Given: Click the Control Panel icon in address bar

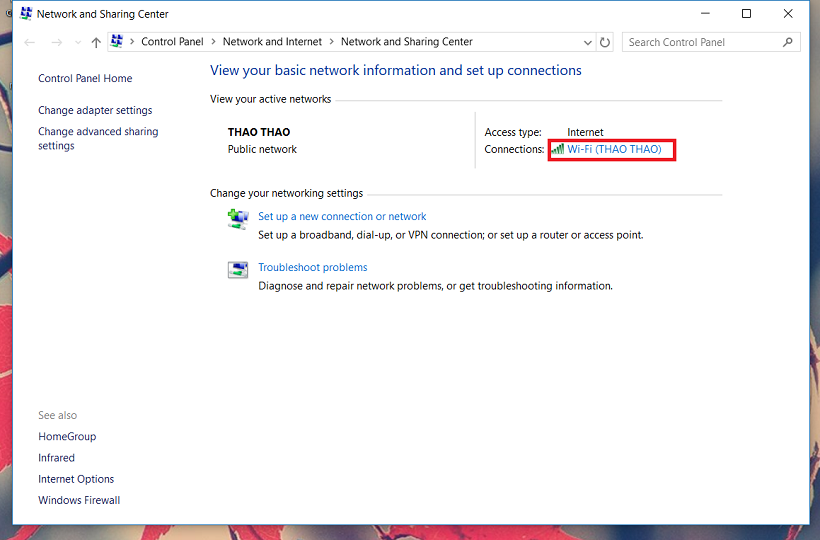Looking at the screenshot, I should 117,41.
